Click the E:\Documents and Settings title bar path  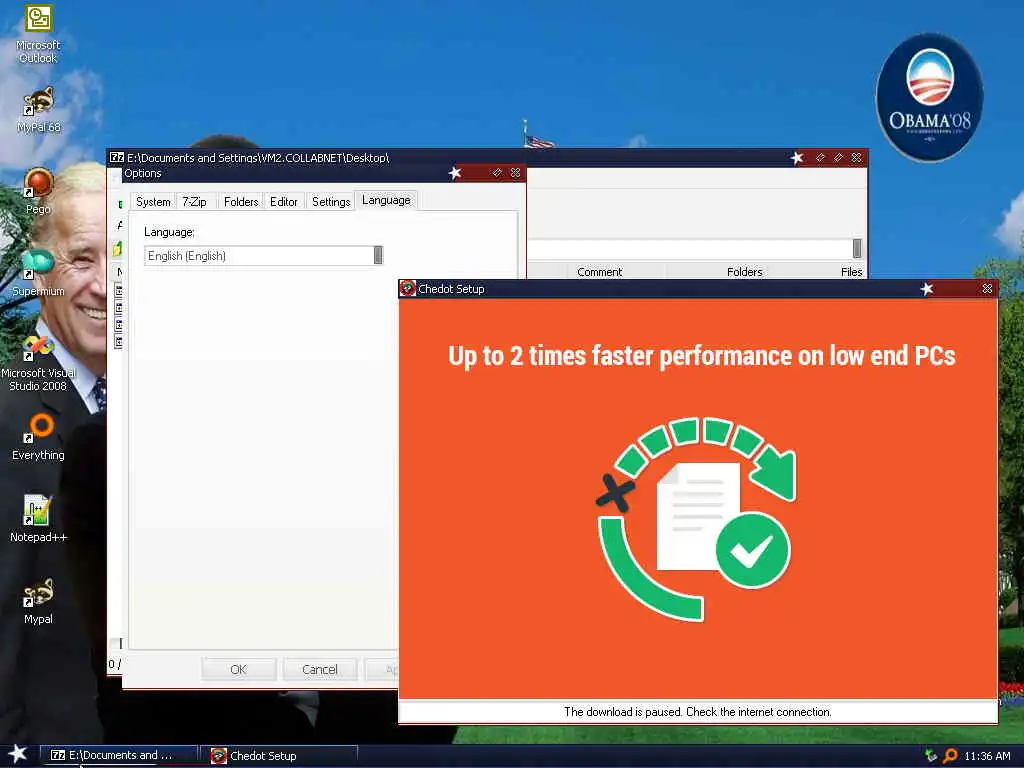coord(258,157)
